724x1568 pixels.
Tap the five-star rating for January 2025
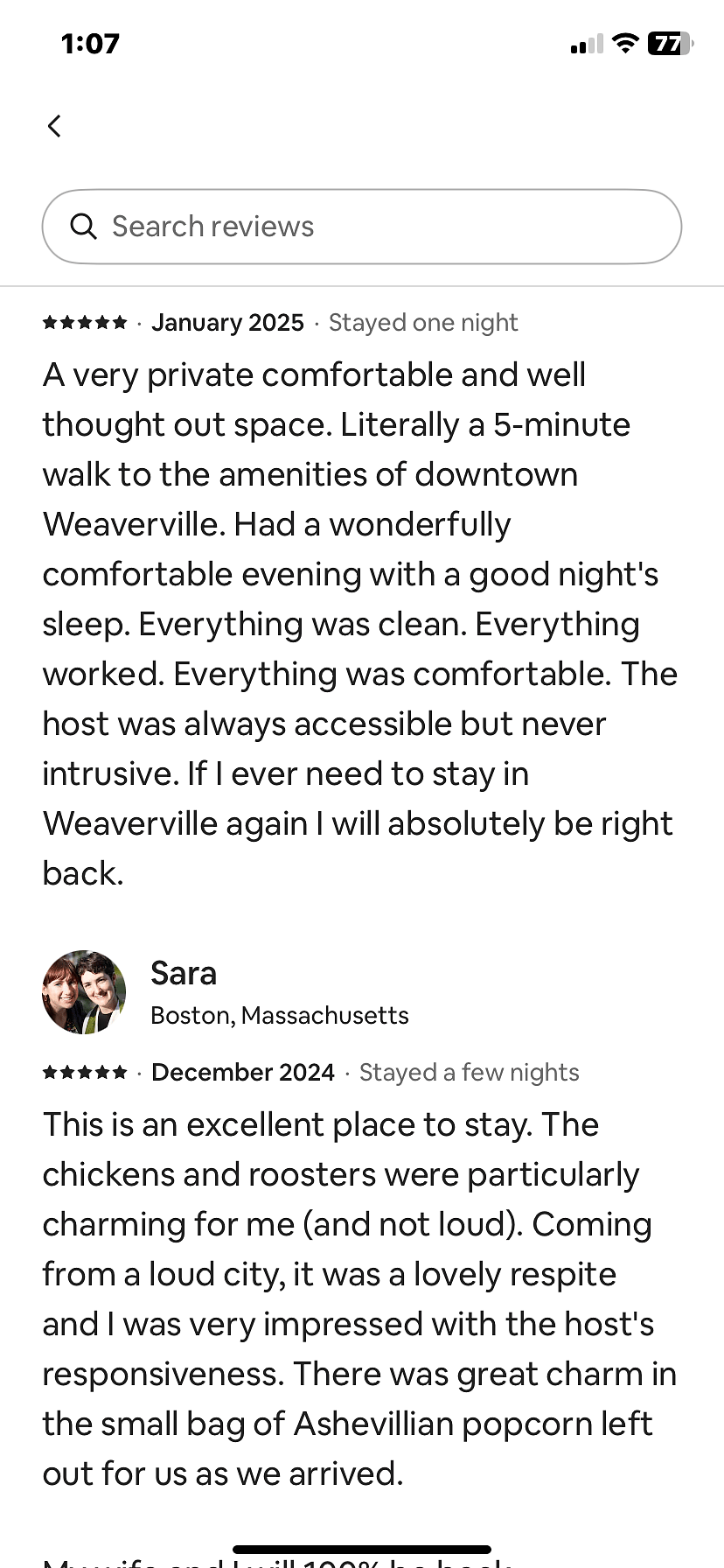pos(85,323)
